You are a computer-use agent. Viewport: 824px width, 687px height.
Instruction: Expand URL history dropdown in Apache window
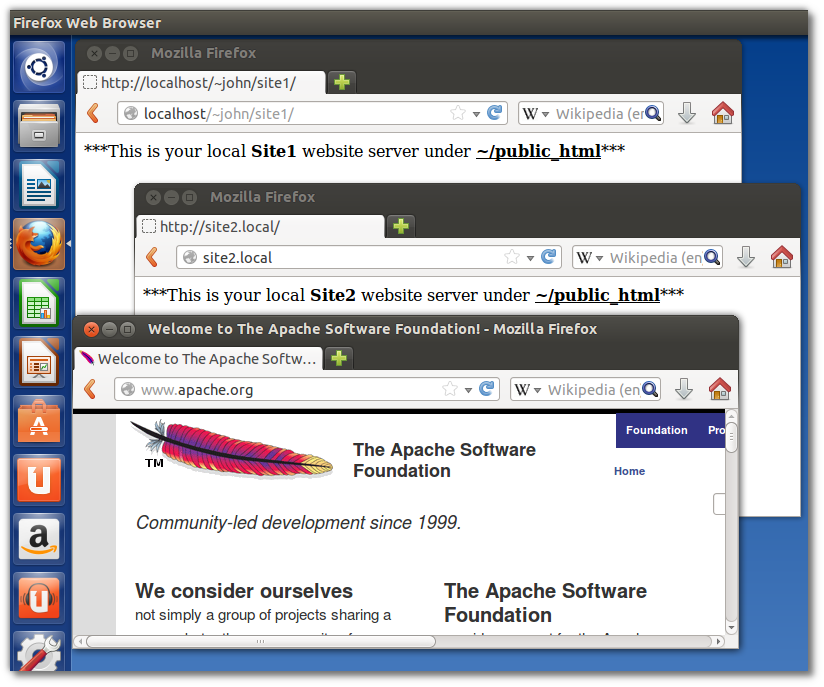point(468,390)
